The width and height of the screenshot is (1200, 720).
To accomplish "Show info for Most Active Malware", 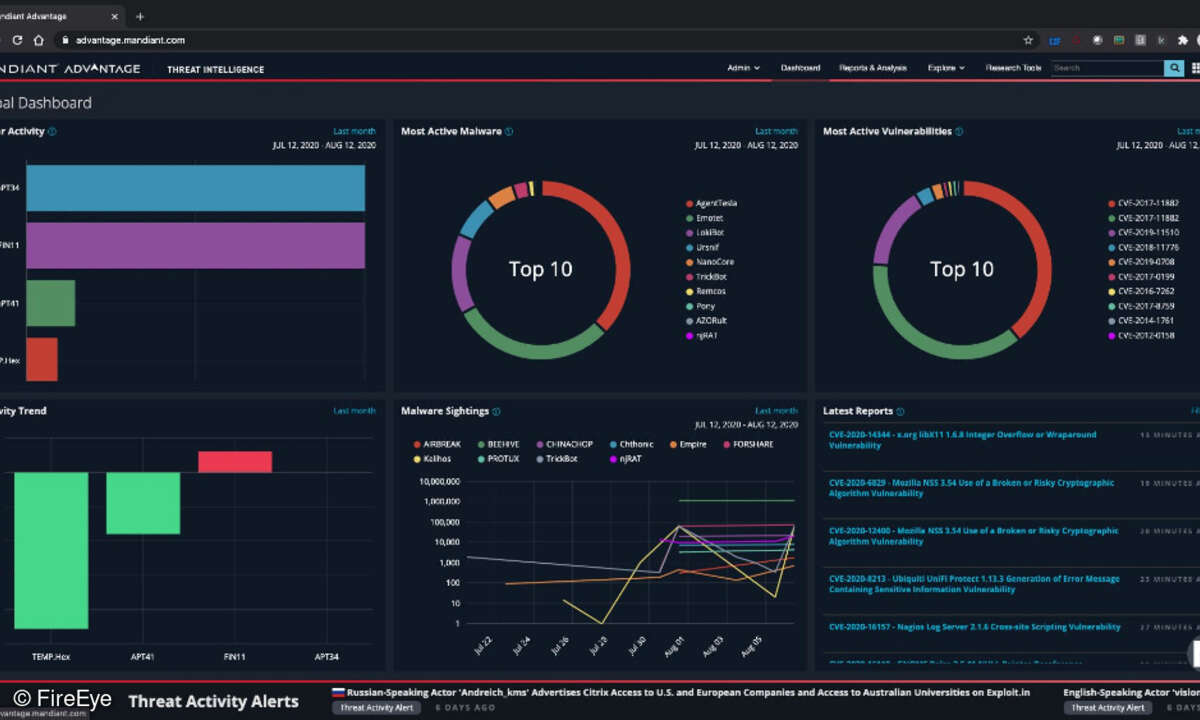I will click(509, 131).
